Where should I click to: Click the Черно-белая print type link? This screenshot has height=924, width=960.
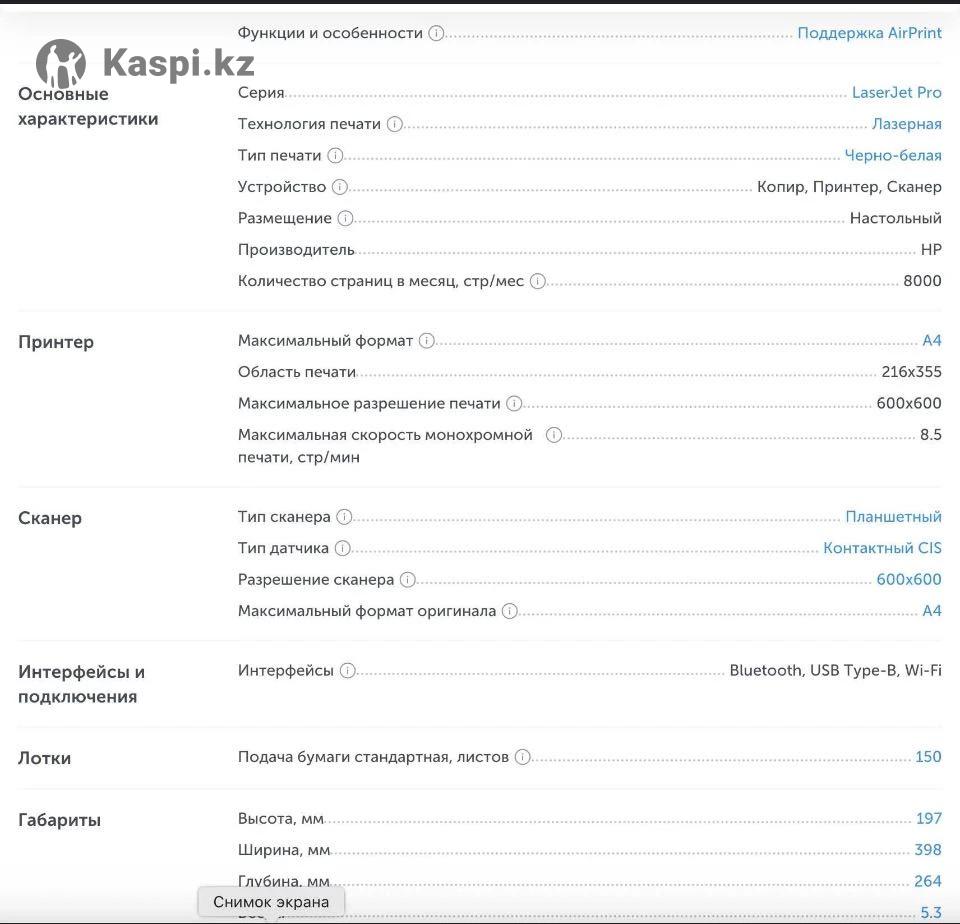coord(893,156)
